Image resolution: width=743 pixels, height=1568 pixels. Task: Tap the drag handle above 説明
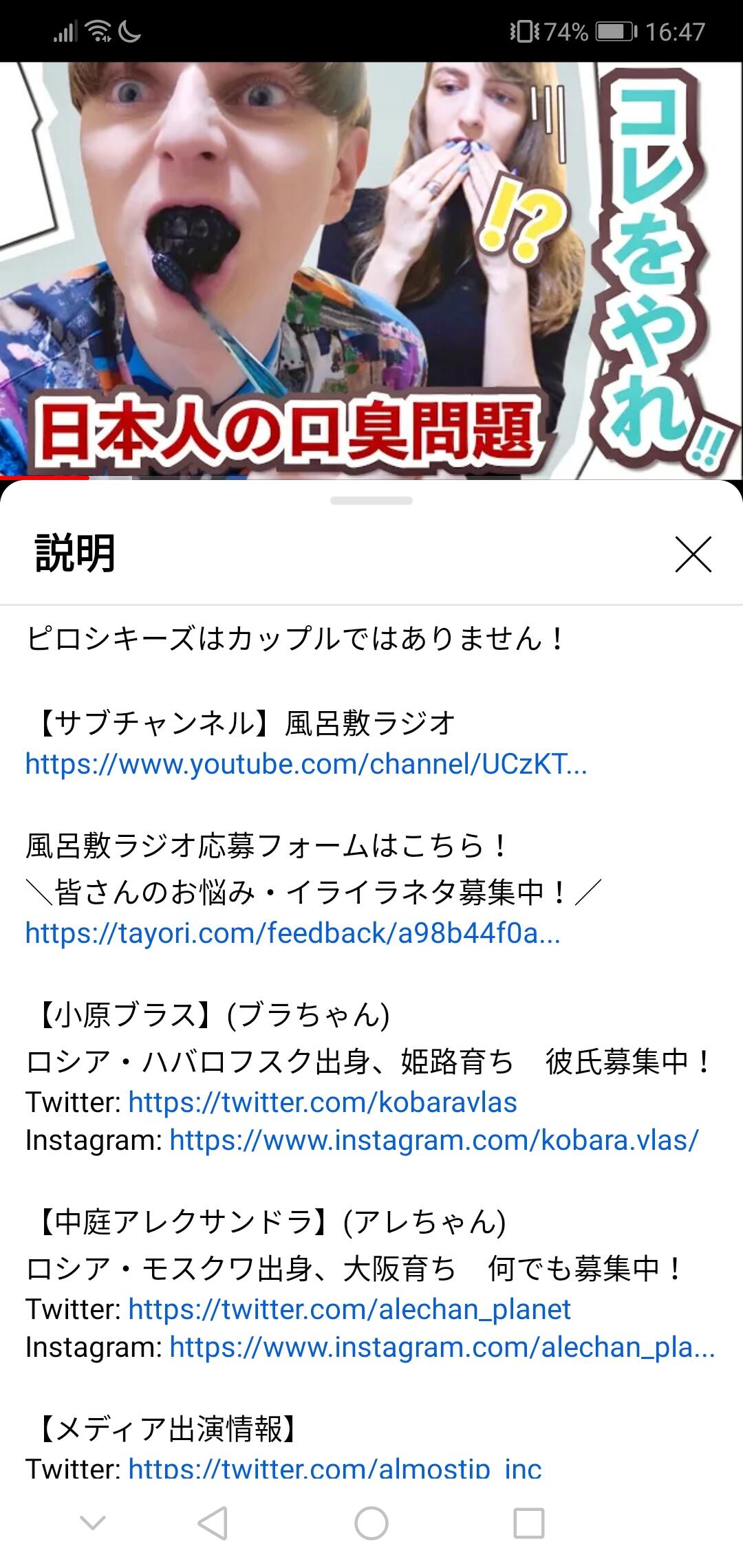point(371,501)
